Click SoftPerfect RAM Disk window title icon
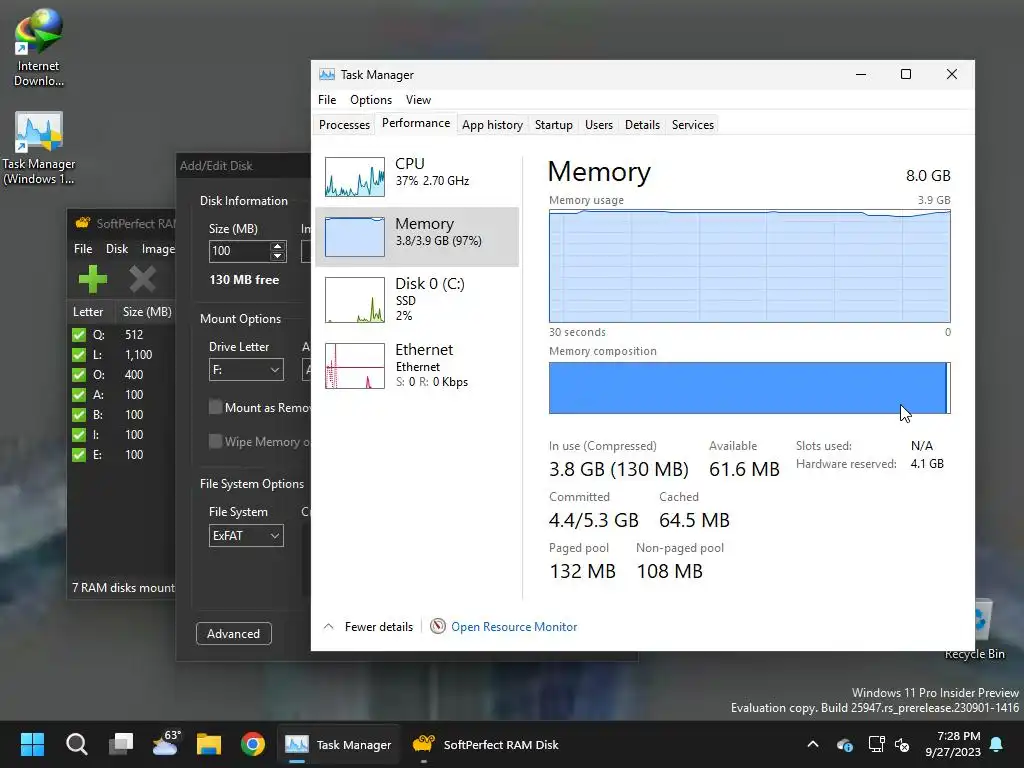This screenshot has width=1024, height=768. click(82, 223)
